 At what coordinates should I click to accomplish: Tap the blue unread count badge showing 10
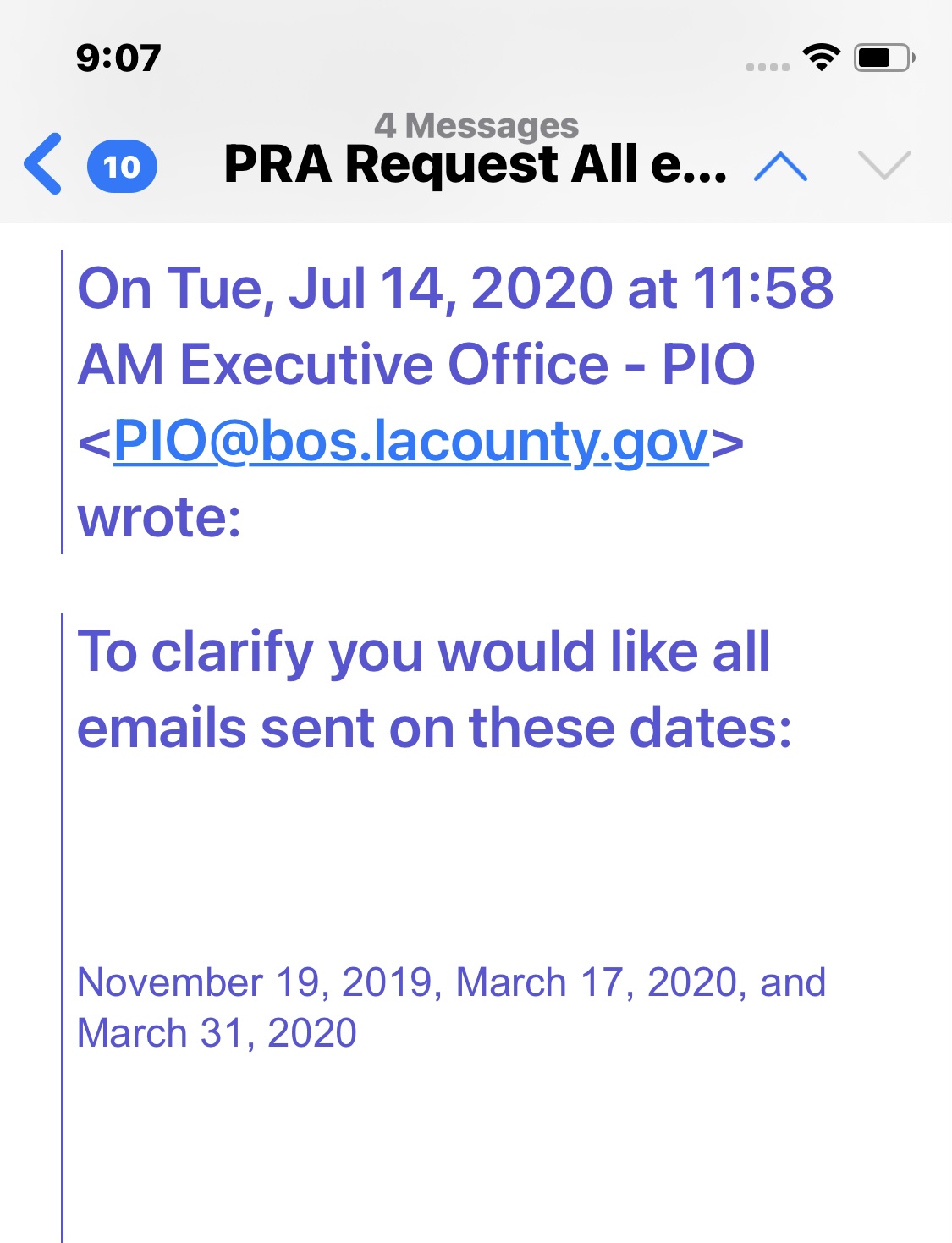(122, 167)
